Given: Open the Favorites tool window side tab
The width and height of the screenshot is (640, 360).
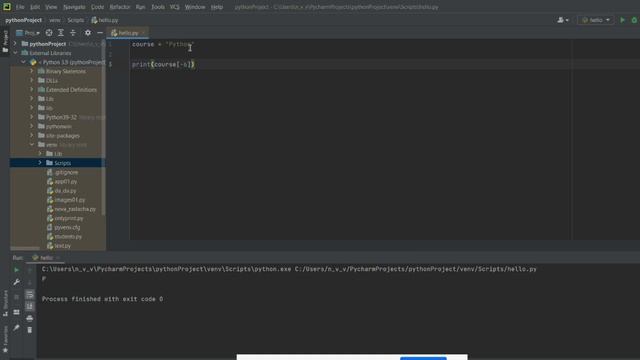Looking at the screenshot, I should coord(5,339).
